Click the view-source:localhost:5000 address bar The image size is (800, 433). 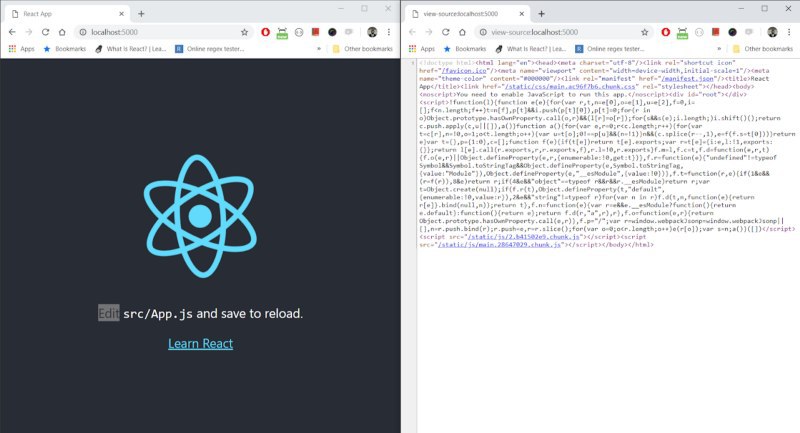click(564, 32)
